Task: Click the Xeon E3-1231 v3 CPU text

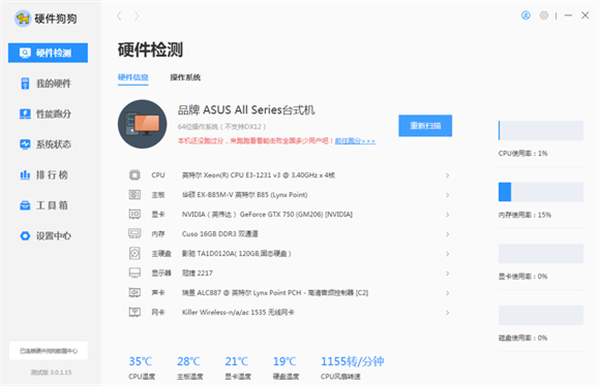Action: pos(258,175)
